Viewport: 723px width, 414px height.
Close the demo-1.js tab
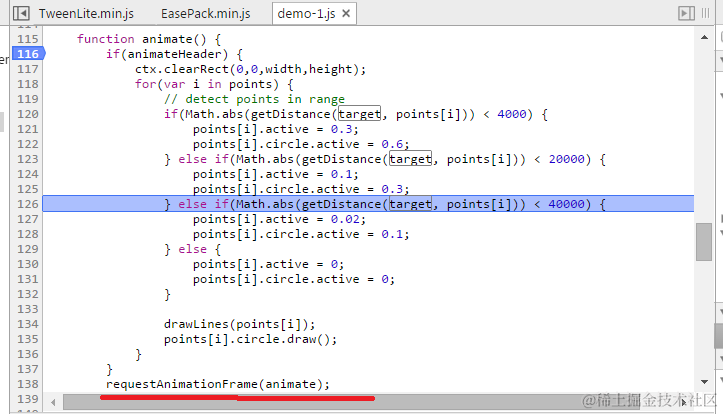[x=346, y=13]
